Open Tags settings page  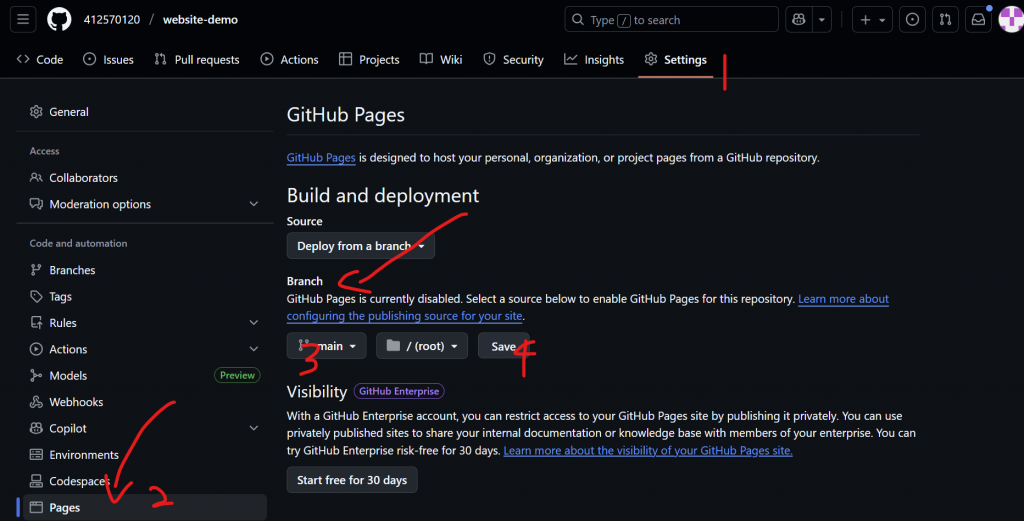coord(144,296)
